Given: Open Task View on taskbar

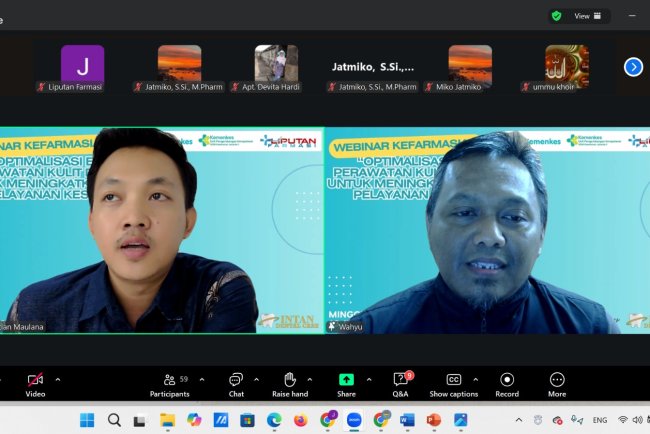Looking at the screenshot, I should click(x=140, y=421).
